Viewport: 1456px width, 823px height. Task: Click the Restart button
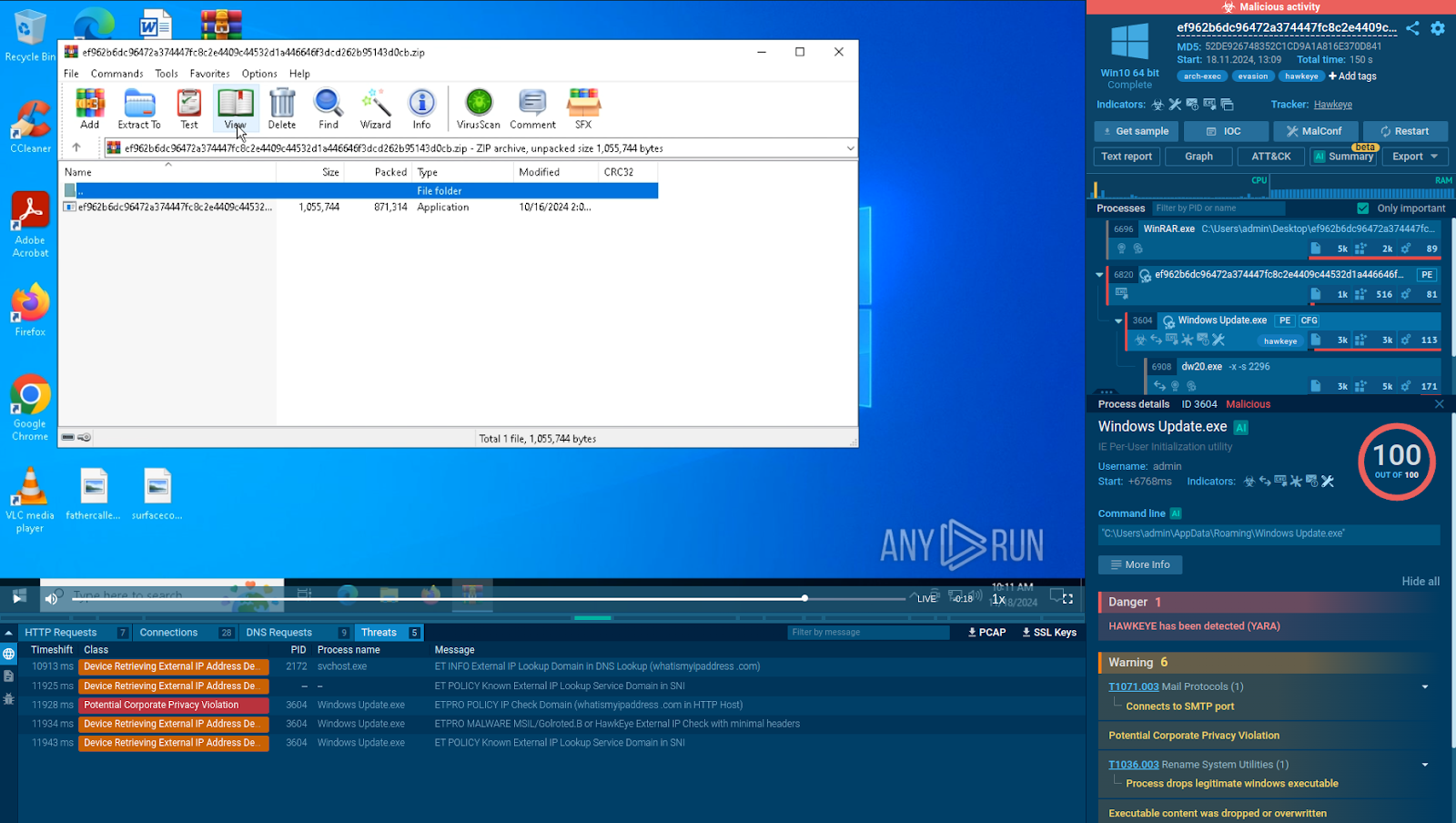1405,131
